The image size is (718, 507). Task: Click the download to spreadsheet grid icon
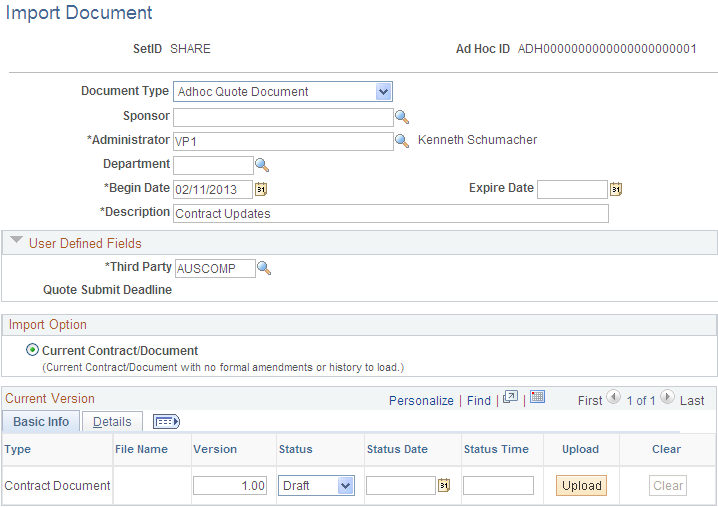pyautogui.click(x=538, y=397)
